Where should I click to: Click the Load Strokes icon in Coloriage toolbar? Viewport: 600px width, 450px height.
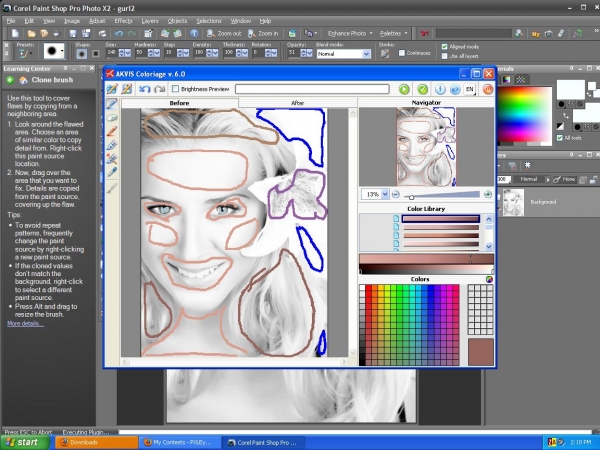[x=112, y=89]
